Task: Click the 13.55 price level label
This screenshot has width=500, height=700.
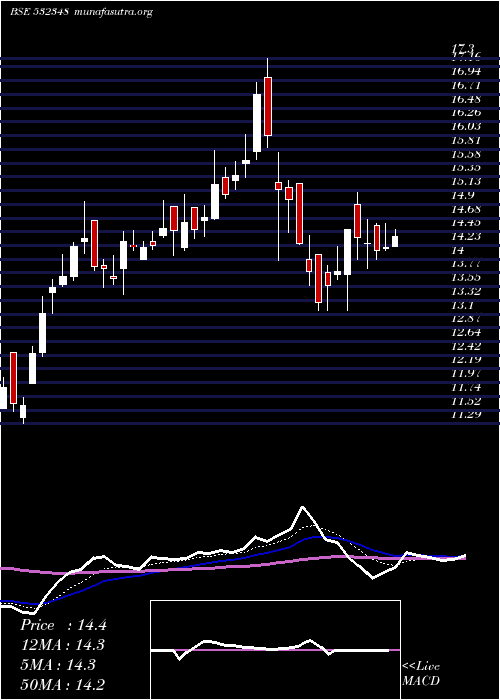Action: [467, 277]
